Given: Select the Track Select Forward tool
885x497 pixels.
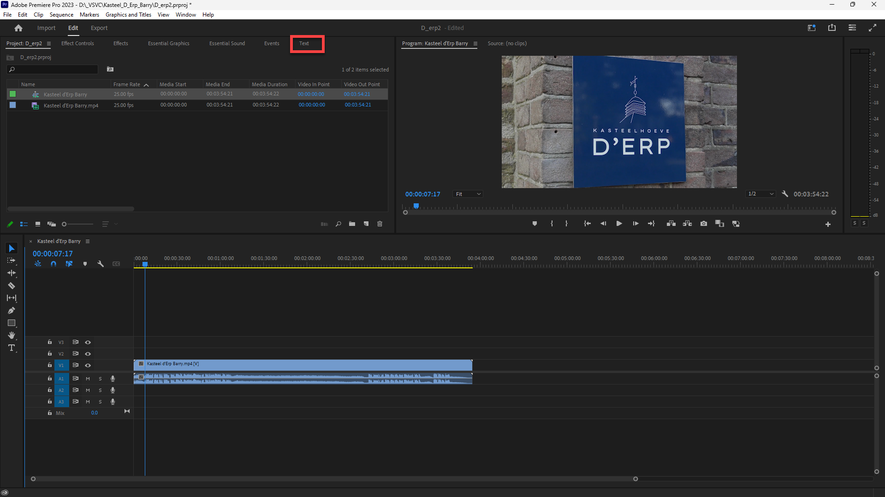Looking at the screenshot, I should 11,261.
